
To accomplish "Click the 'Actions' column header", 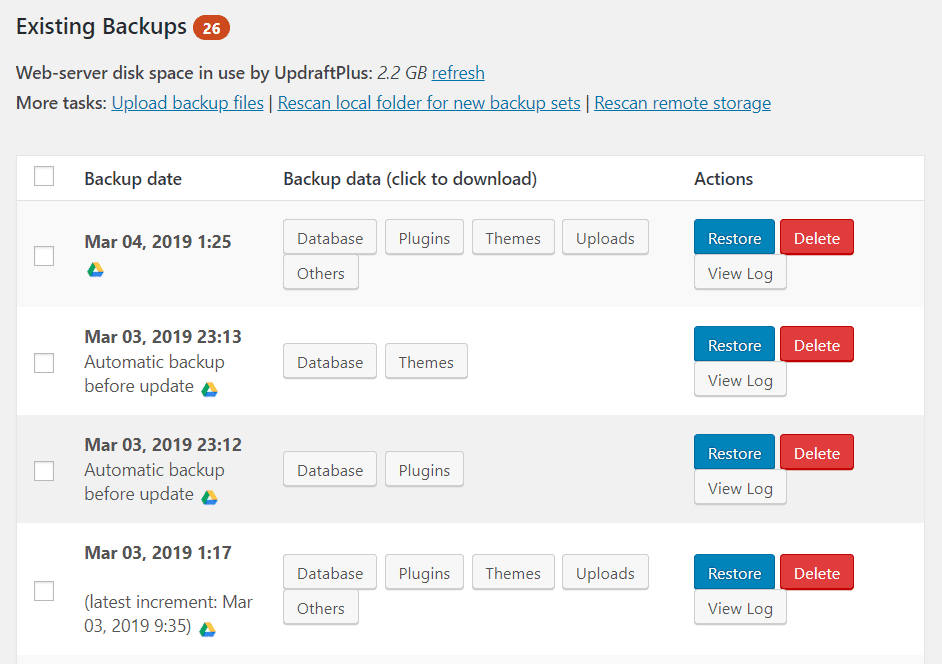I will (x=723, y=178).
